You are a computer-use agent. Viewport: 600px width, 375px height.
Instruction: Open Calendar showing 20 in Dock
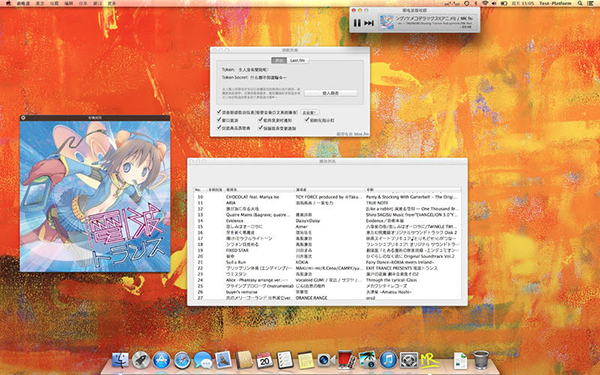(264, 360)
